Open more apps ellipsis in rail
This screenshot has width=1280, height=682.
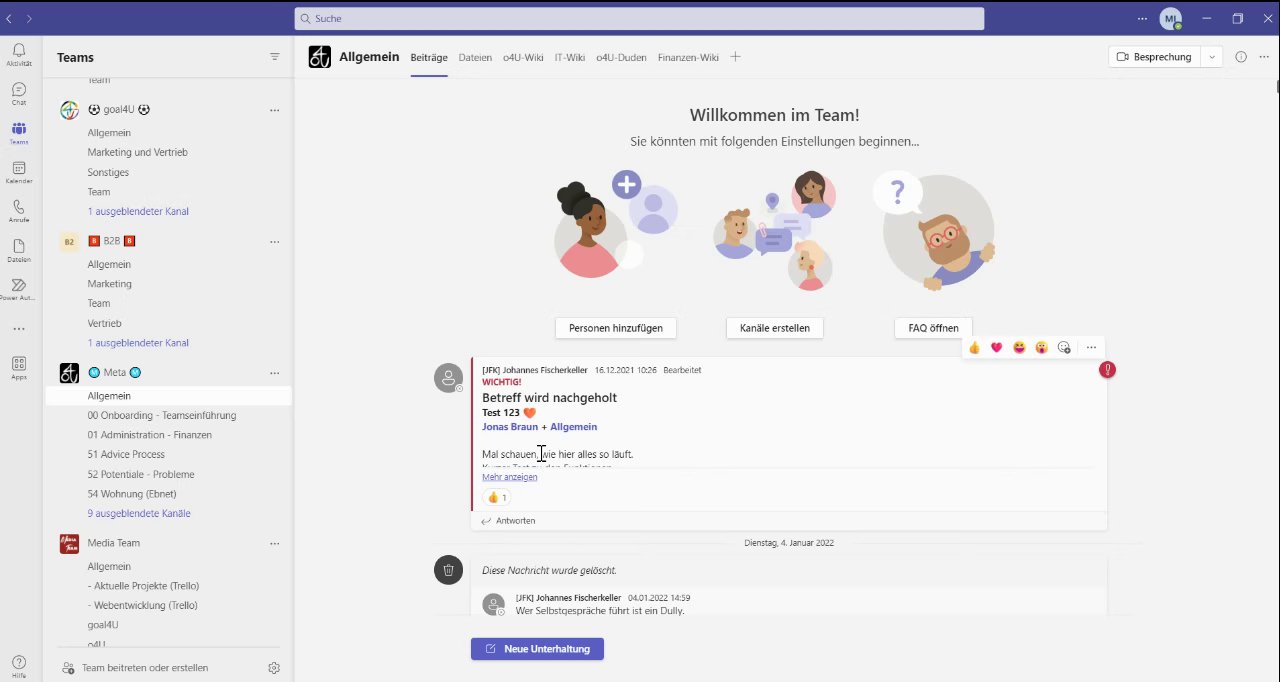[x=19, y=329]
